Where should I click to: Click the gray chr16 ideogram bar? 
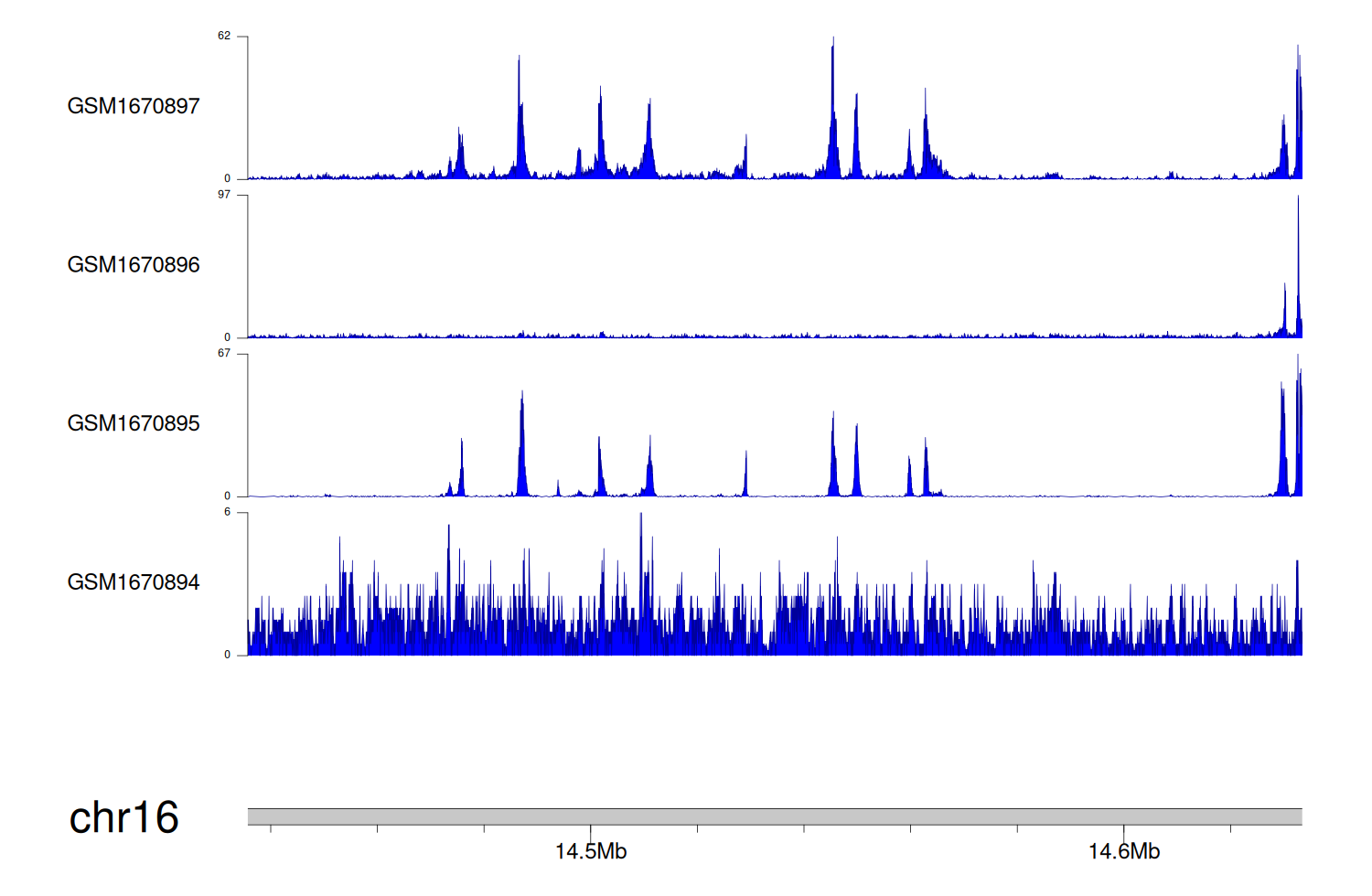775,816
